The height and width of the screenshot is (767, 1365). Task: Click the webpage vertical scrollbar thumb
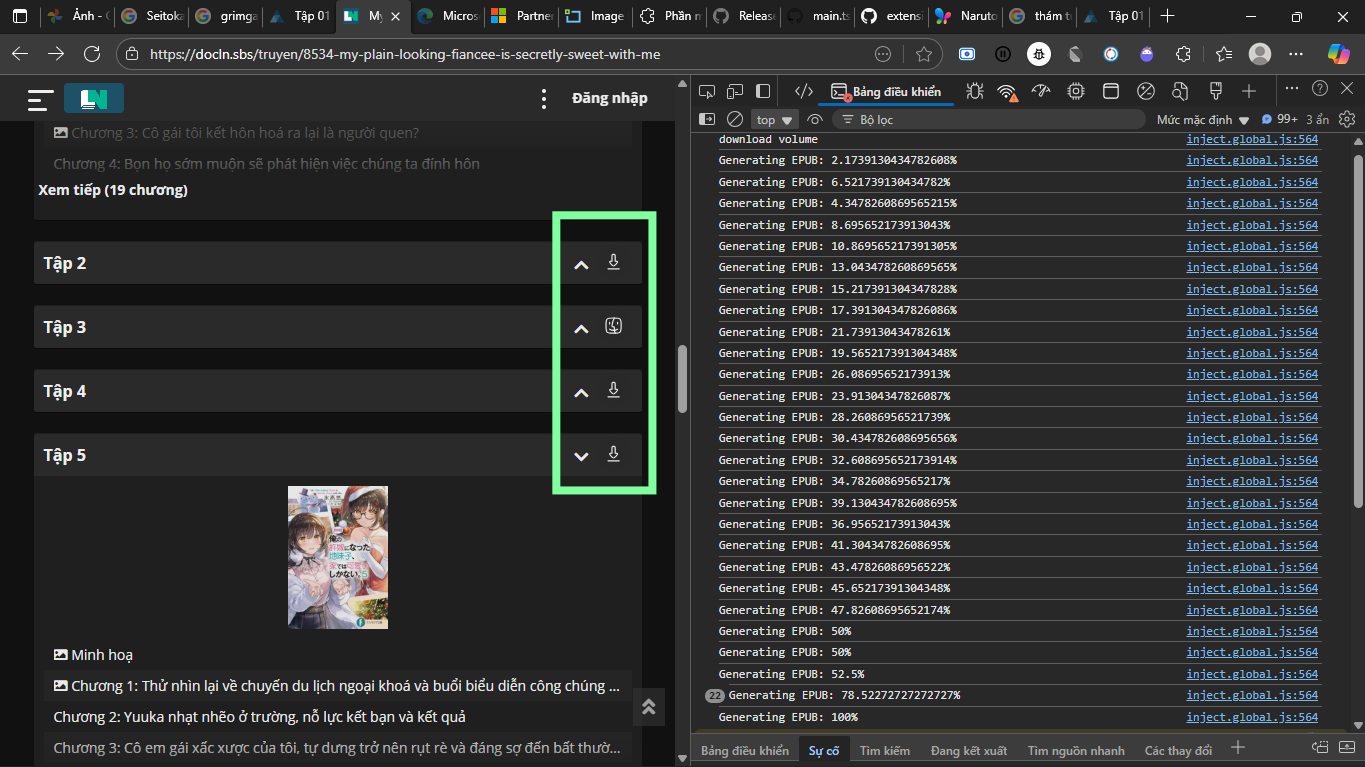coord(682,378)
